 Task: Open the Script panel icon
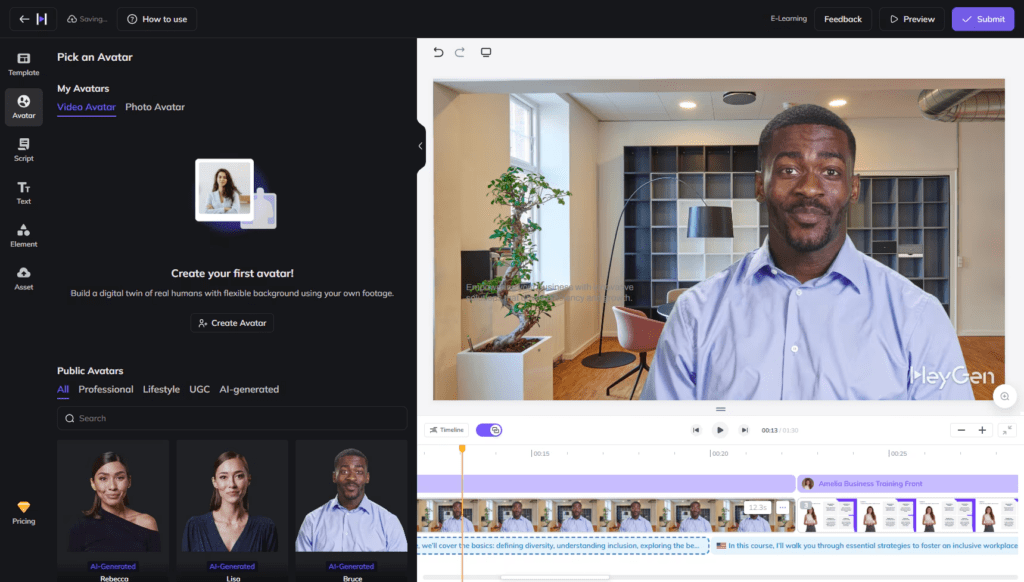point(24,149)
